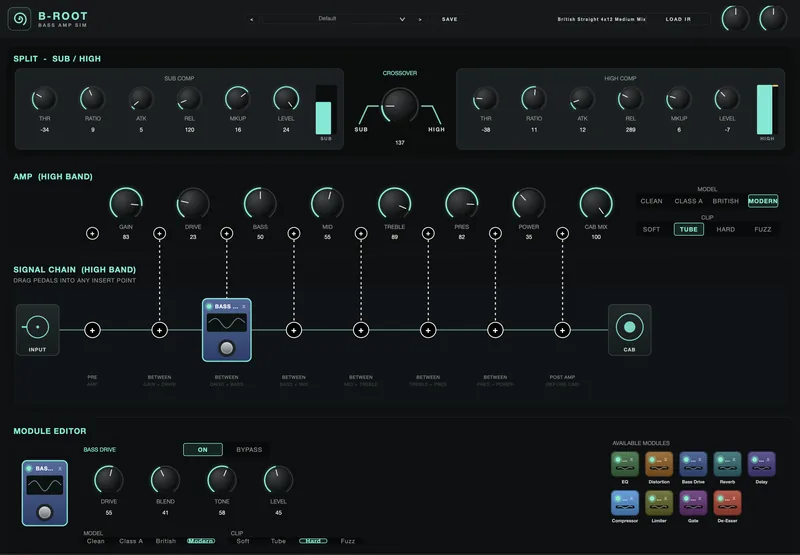Select Fuzz clip in Module Editor
The width and height of the screenshot is (800, 555).
(x=347, y=541)
